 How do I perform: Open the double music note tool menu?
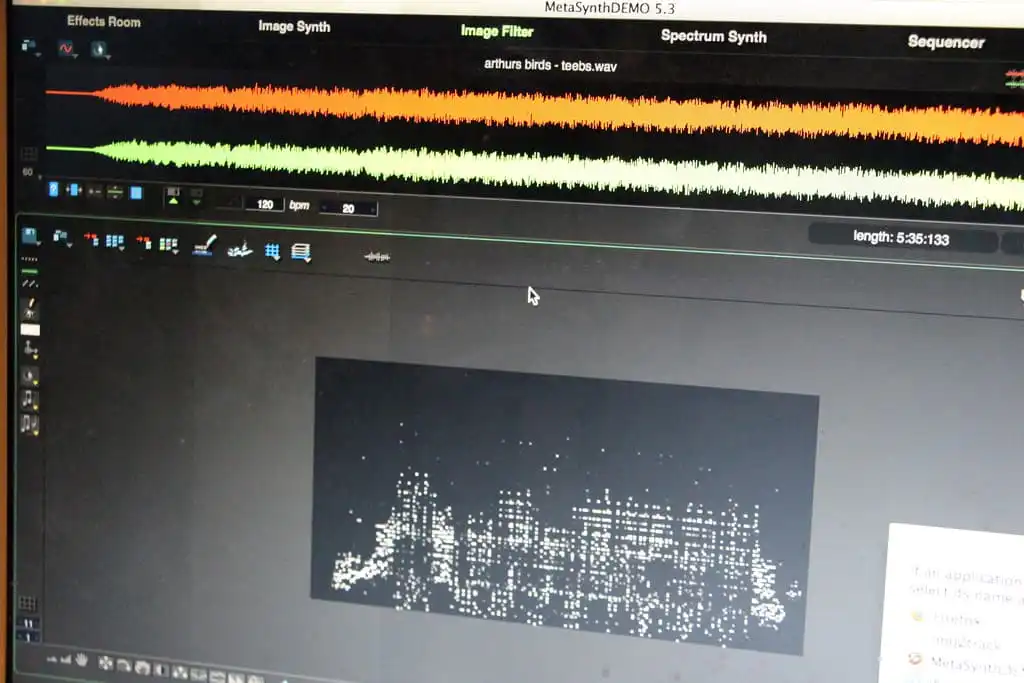coord(29,424)
